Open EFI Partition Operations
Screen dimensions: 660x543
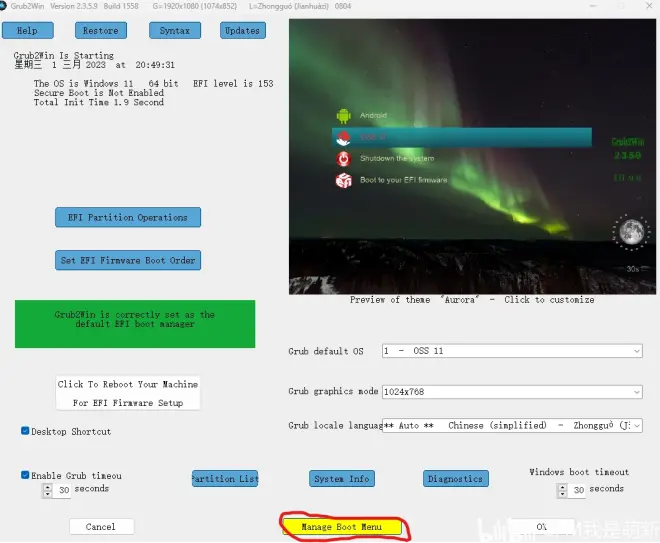[x=128, y=217]
